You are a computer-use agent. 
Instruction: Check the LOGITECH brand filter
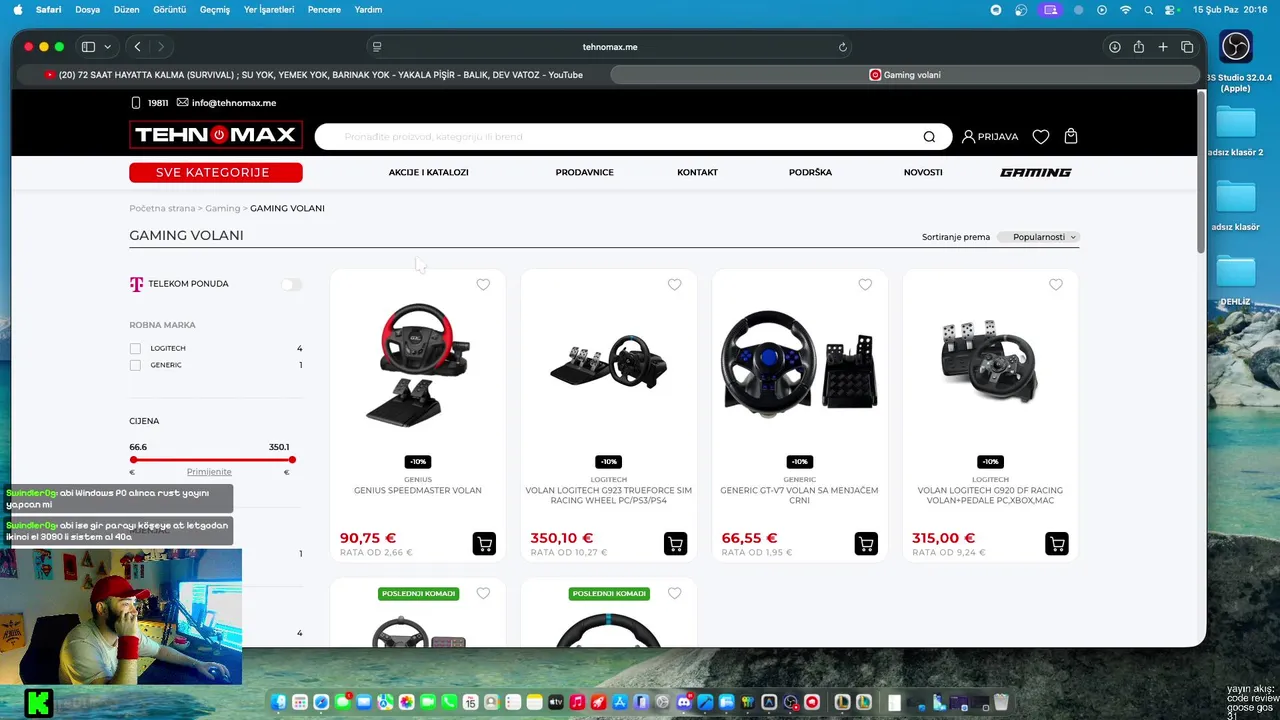(x=135, y=348)
